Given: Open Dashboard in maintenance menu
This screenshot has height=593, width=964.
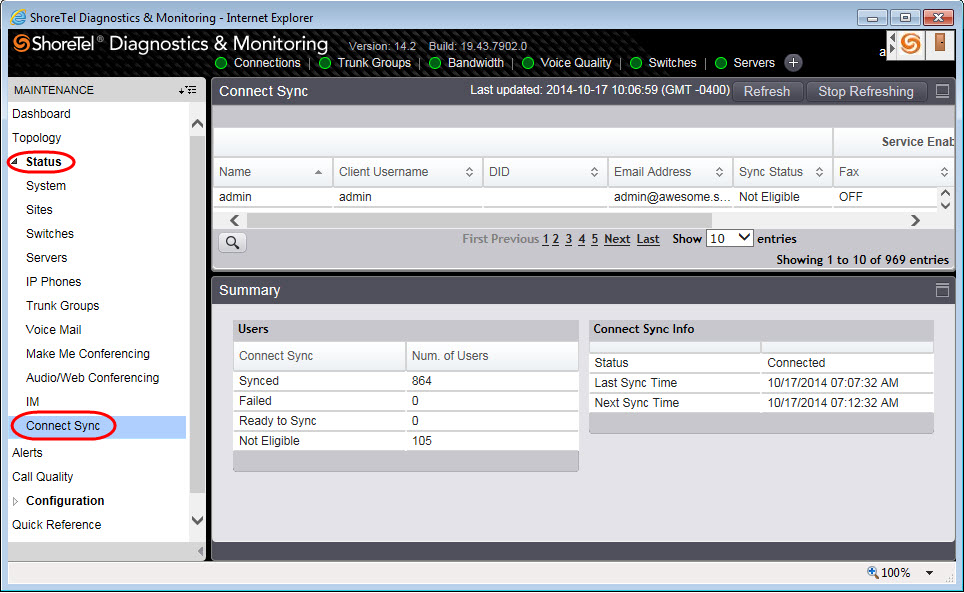Looking at the screenshot, I should 41,114.
